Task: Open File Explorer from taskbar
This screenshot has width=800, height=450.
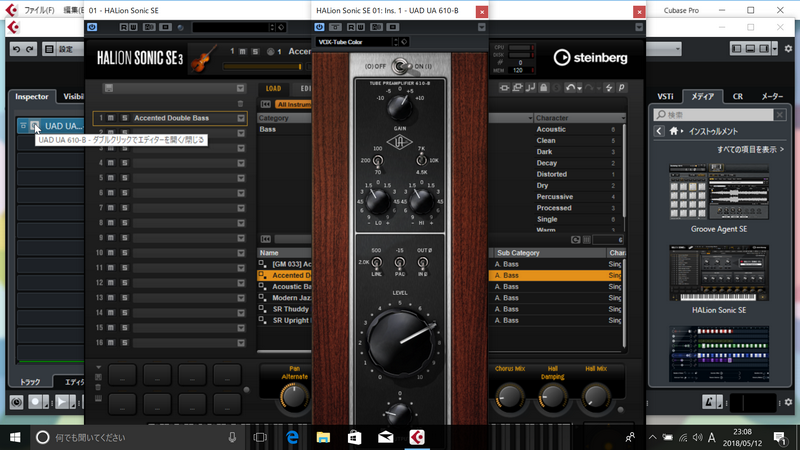Action: (323, 437)
